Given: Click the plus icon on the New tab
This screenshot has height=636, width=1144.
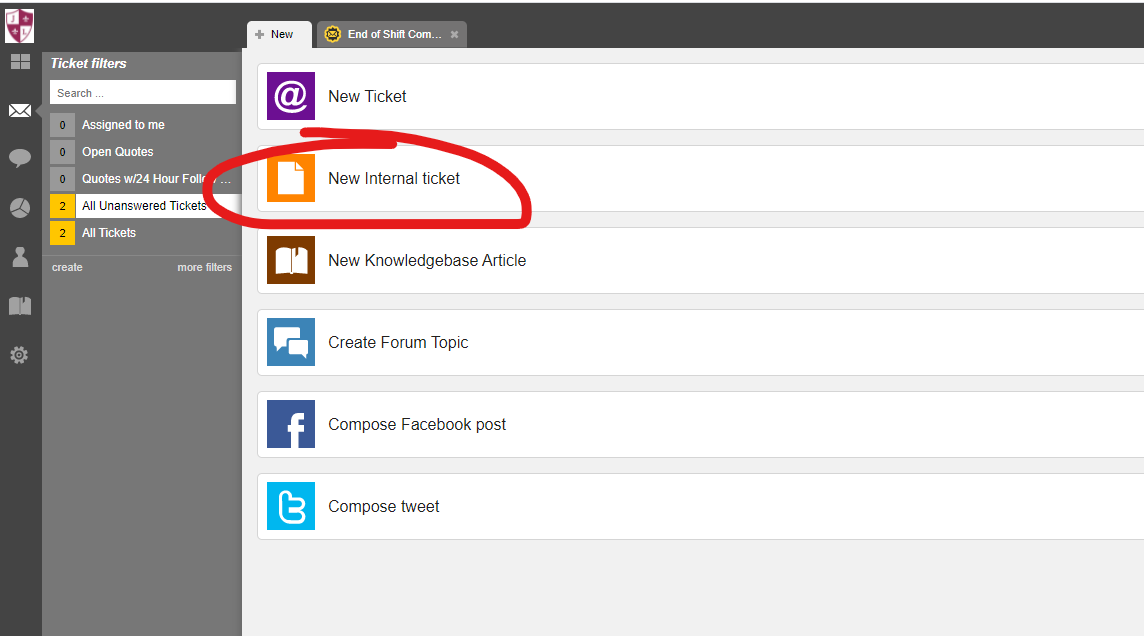Looking at the screenshot, I should click(x=260, y=34).
